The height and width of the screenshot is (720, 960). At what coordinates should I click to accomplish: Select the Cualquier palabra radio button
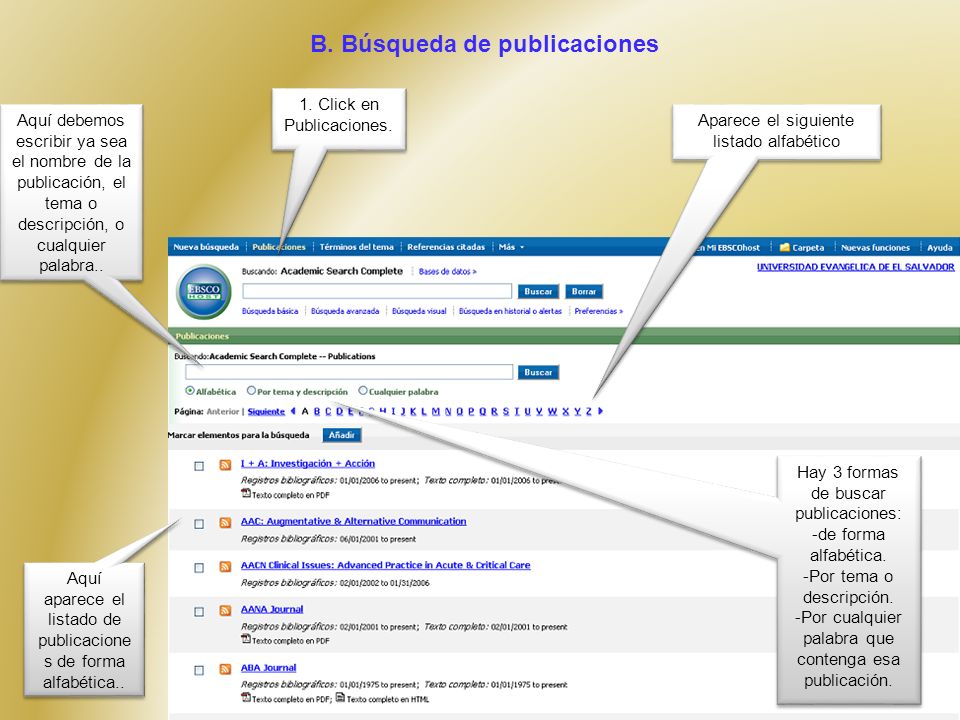(363, 391)
